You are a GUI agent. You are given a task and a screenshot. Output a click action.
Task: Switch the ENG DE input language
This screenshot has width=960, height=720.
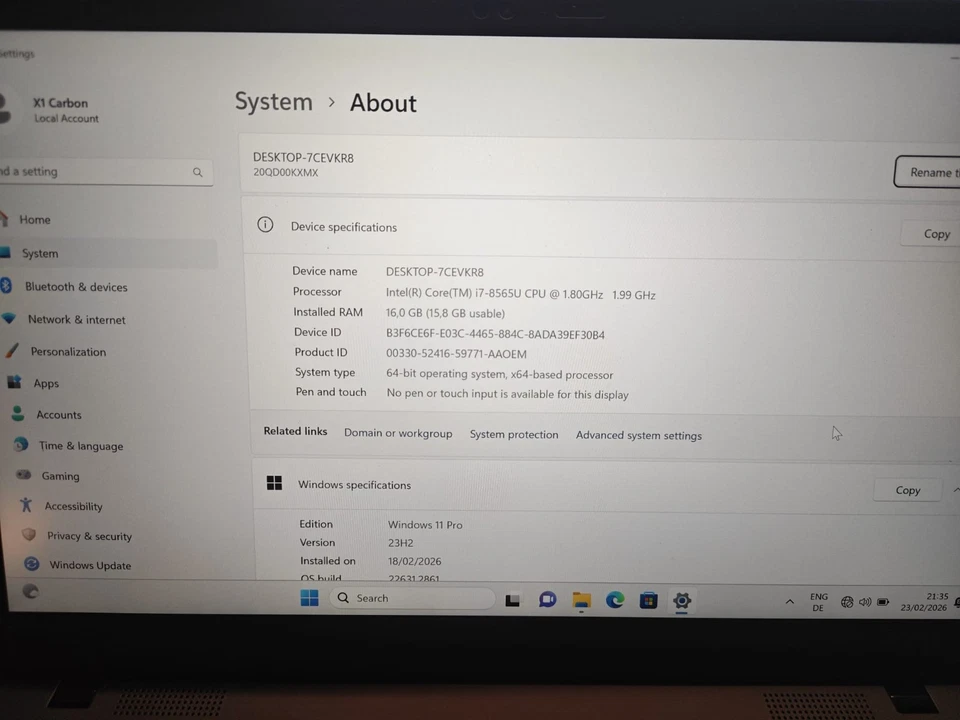point(819,602)
